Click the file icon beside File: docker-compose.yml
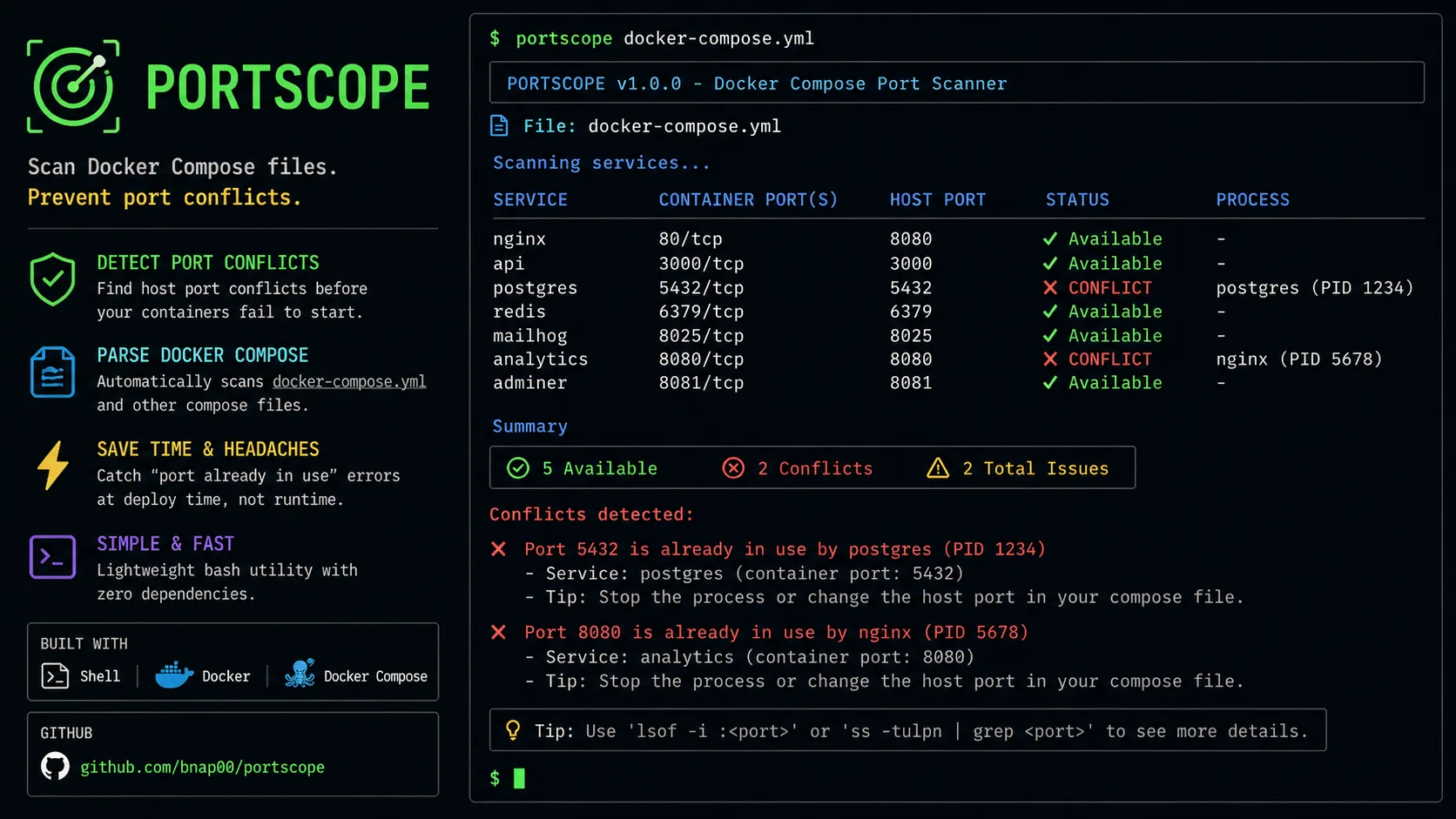Image resolution: width=1456 pixels, height=819 pixels. [499, 125]
